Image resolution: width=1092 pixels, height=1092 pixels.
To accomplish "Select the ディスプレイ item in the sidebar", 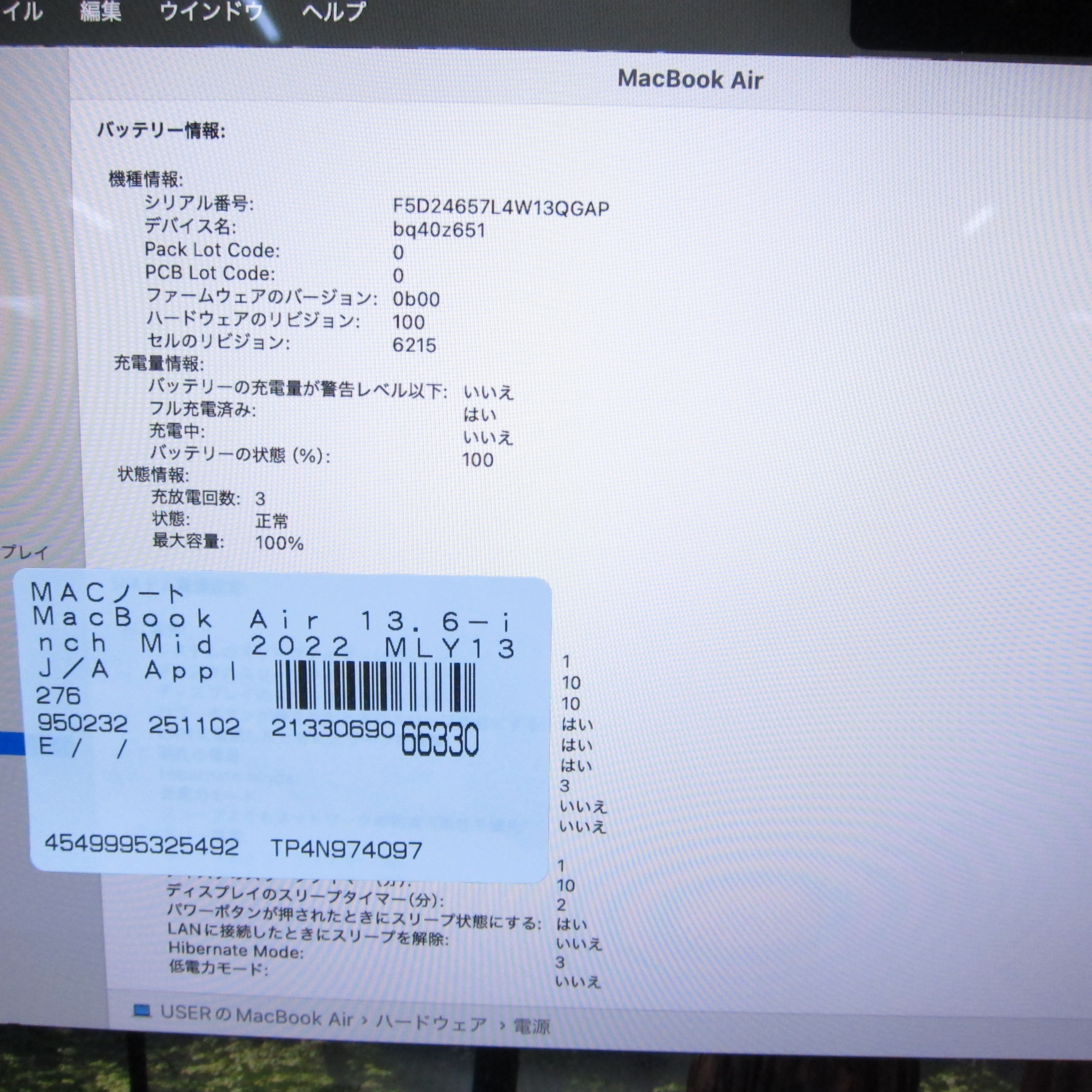I will point(26,552).
